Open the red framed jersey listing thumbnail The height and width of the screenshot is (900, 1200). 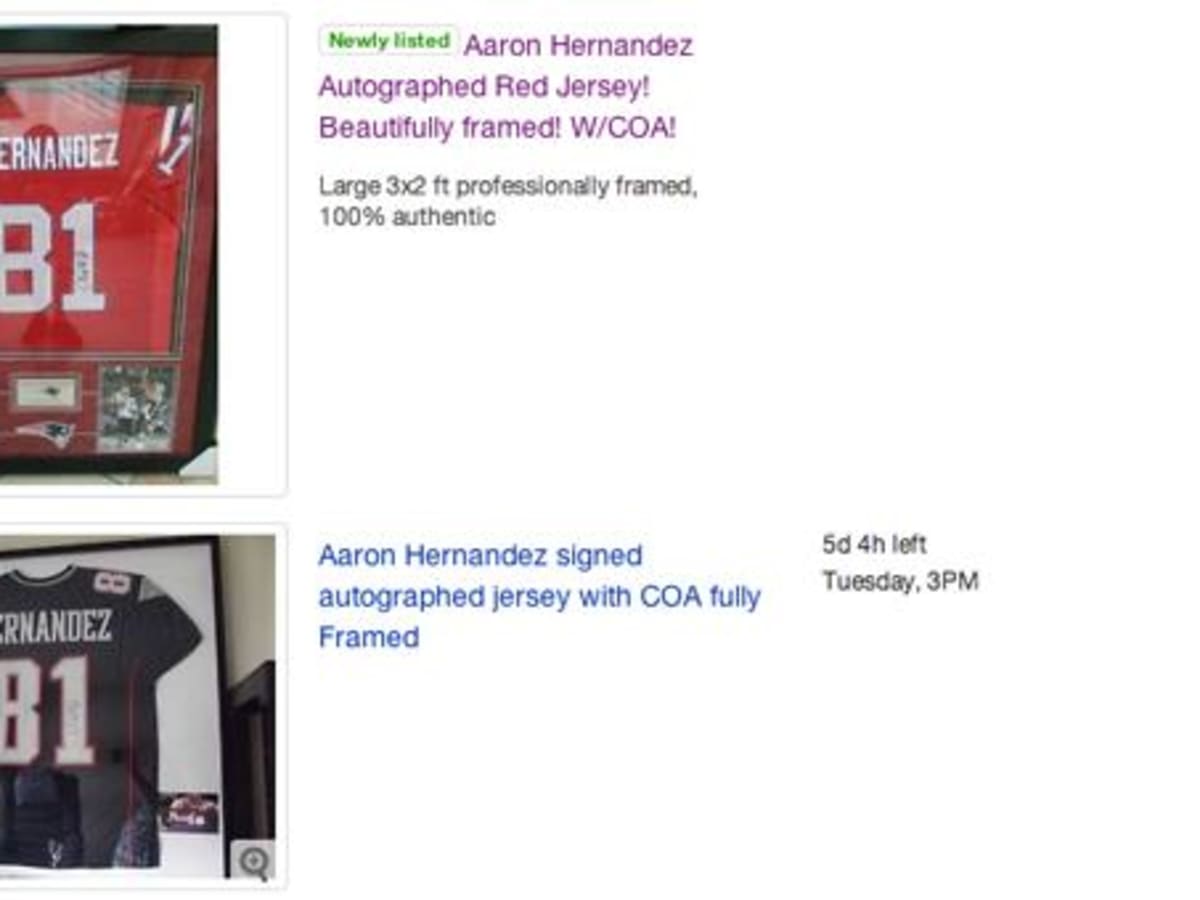[x=108, y=255]
